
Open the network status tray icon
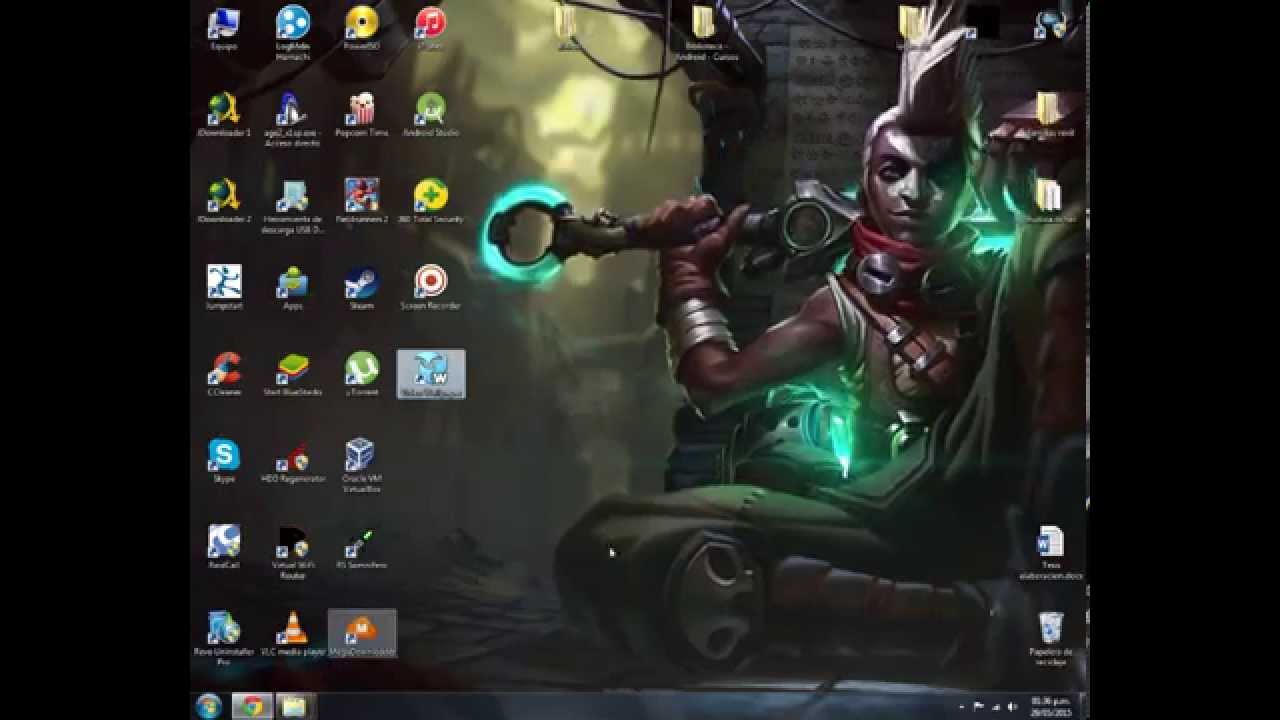[x=996, y=706]
